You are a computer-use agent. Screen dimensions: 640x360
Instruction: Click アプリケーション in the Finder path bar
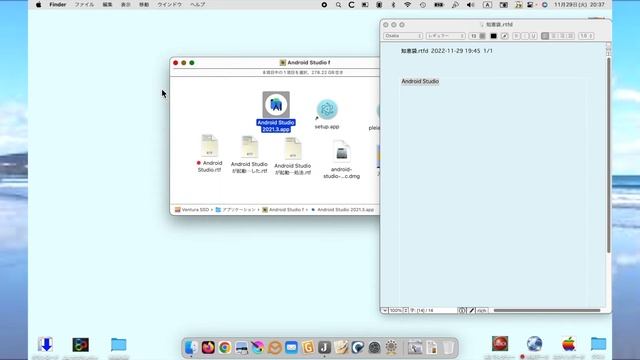(x=236, y=210)
